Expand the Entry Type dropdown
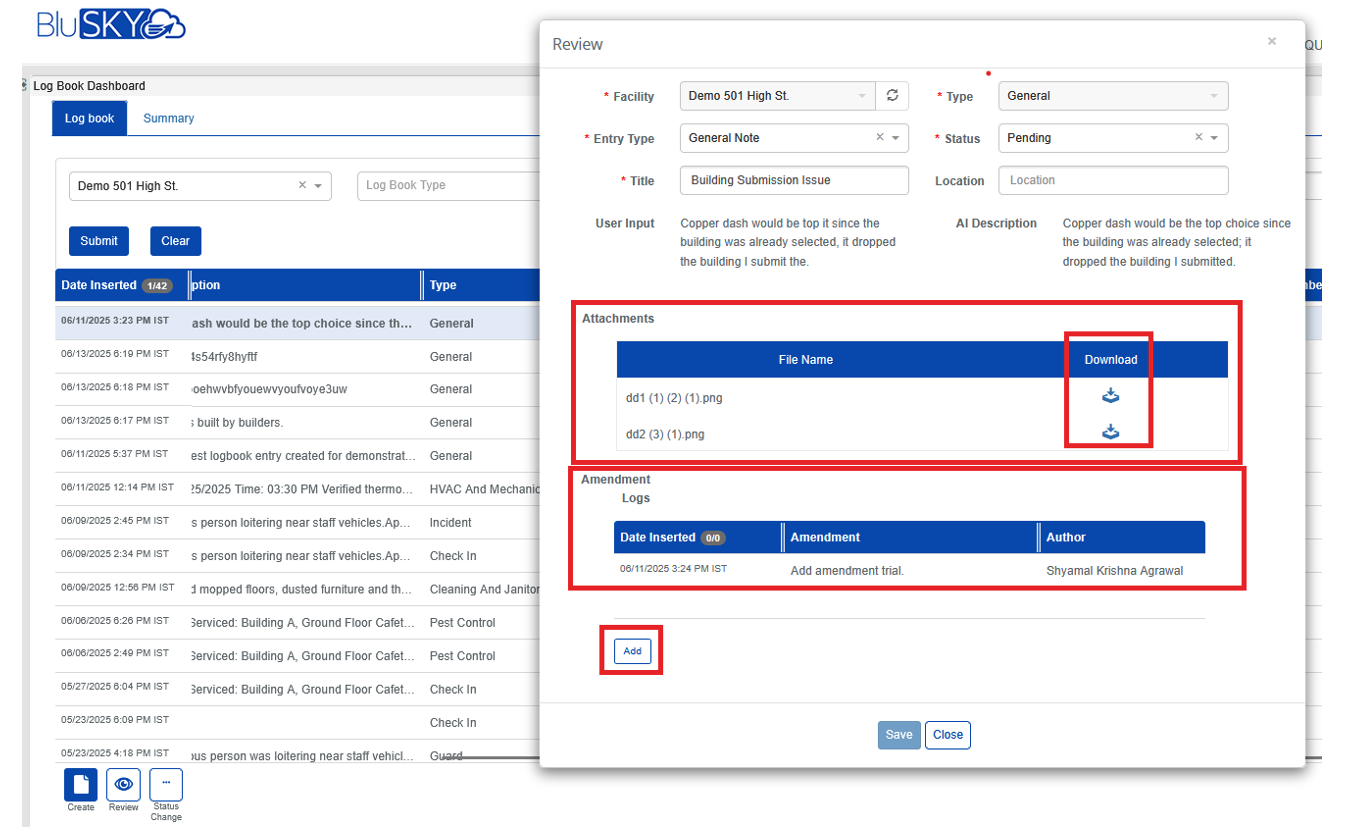This screenshot has width=1356, height=840. click(896, 138)
